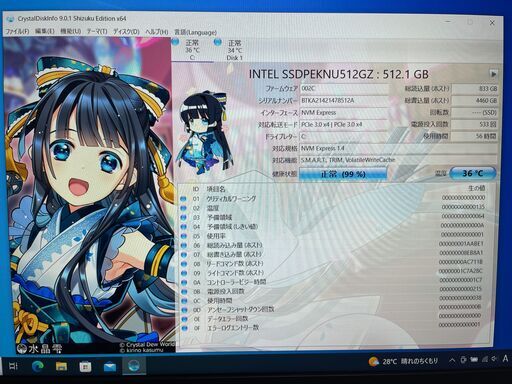
Task: Click status icon for 07 総書き込み量
Action: [x=184, y=255]
